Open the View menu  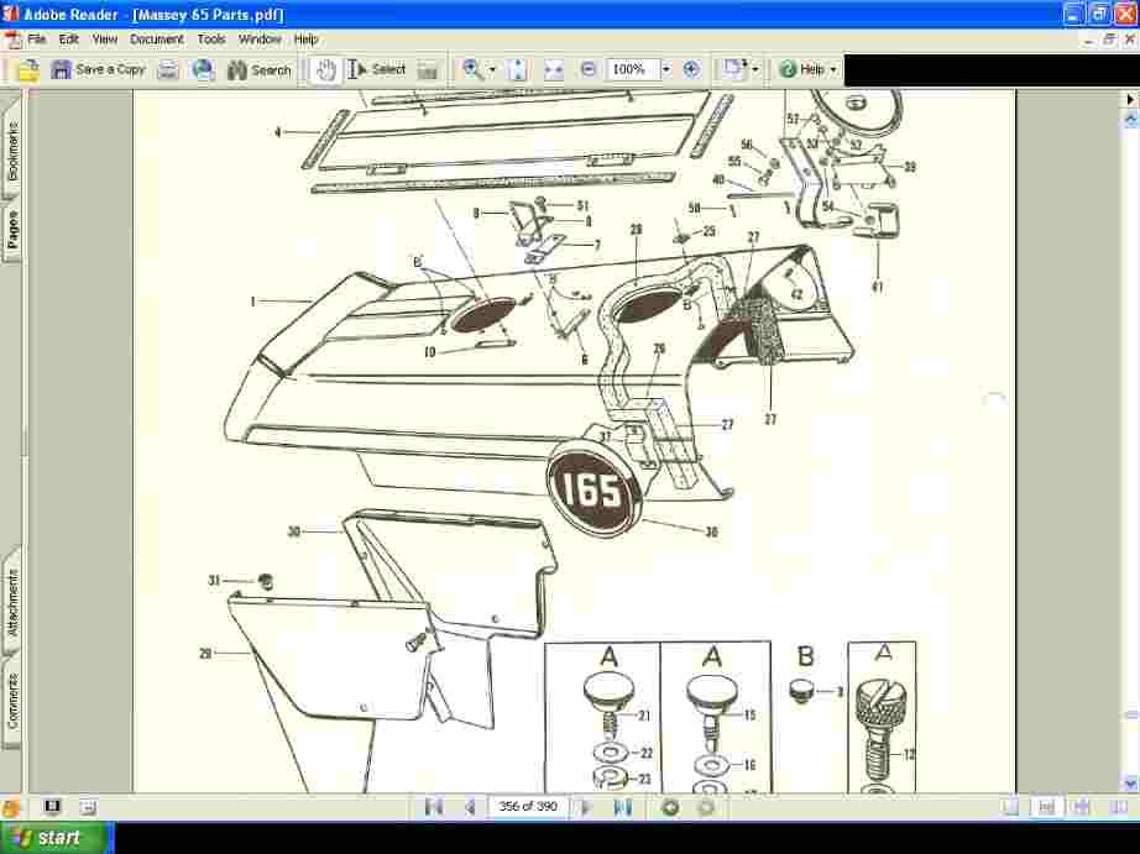(x=104, y=39)
